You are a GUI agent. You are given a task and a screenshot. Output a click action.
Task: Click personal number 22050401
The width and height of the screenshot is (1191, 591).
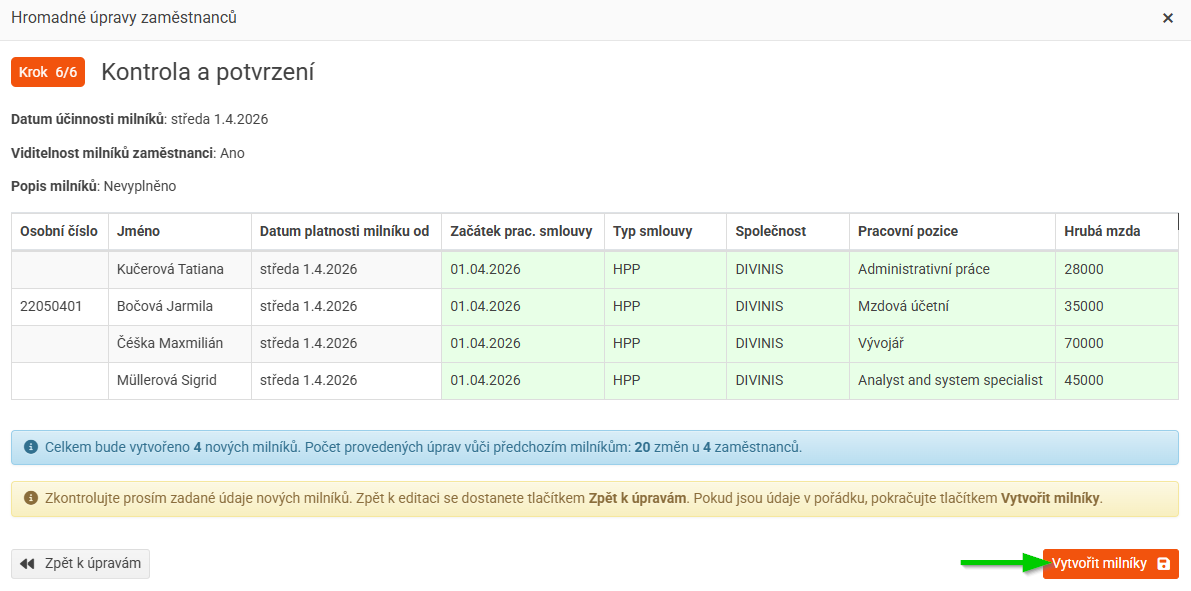[51, 306]
